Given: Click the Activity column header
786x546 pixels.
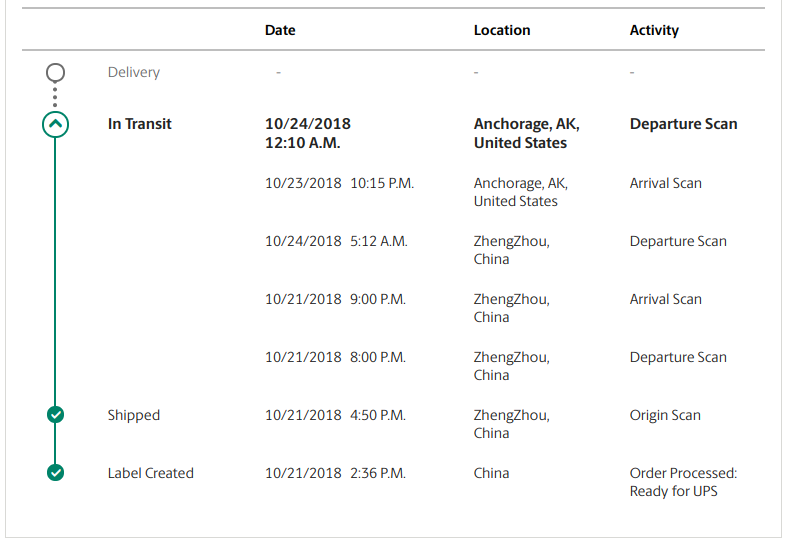Looking at the screenshot, I should (x=654, y=31).
